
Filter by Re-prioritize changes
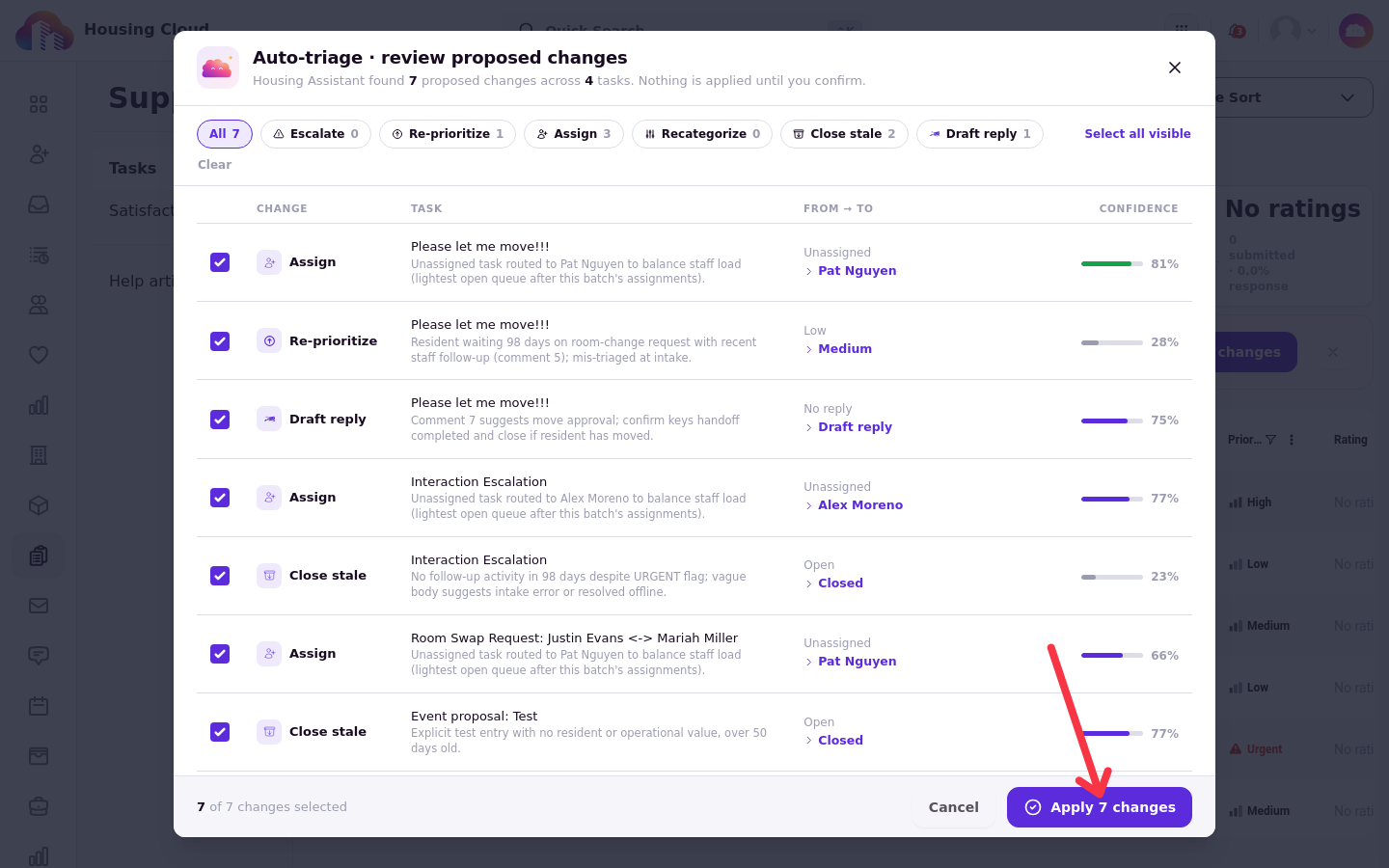click(448, 134)
